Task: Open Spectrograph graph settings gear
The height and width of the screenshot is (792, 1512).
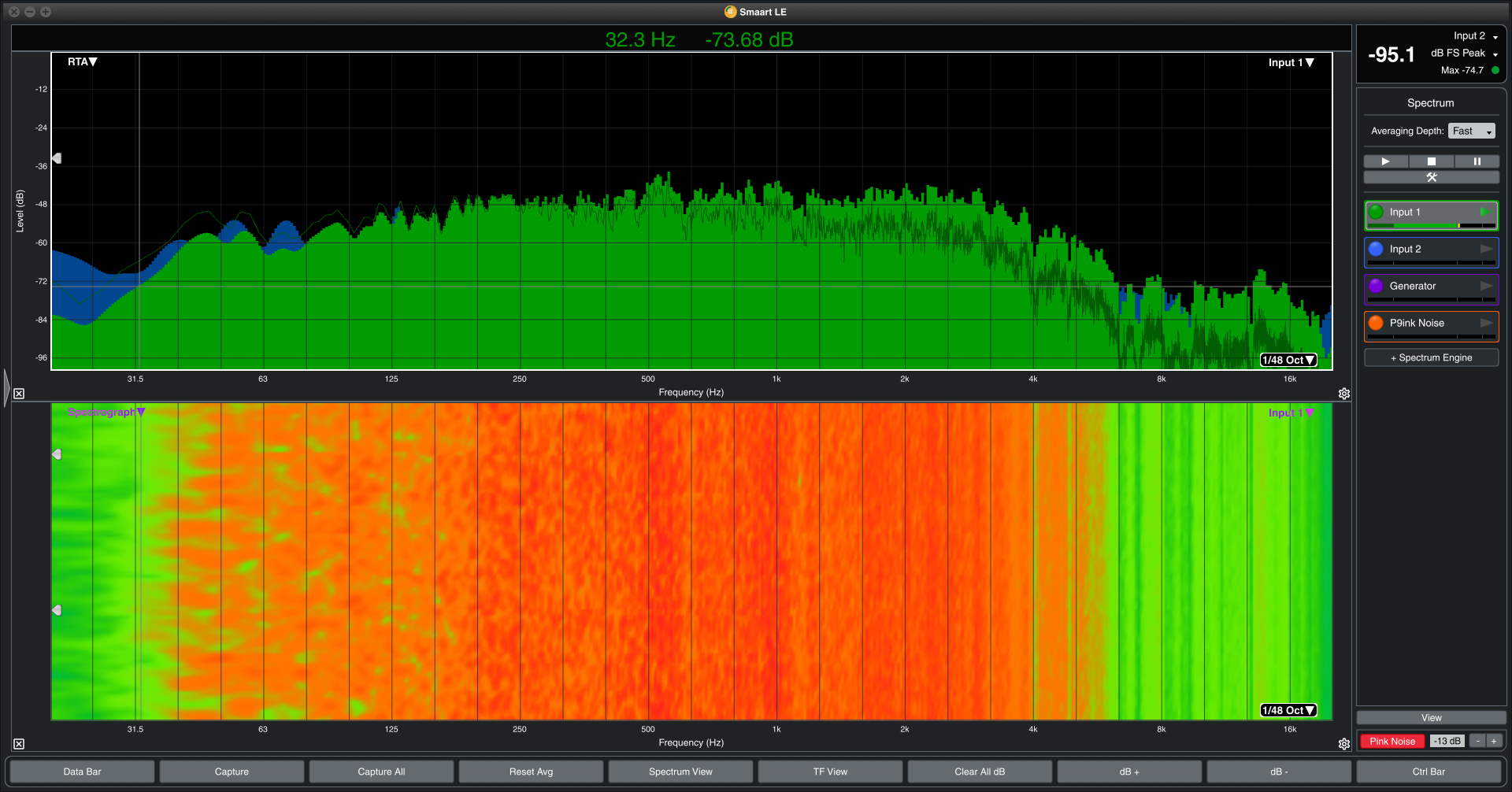Action: click(x=1344, y=744)
